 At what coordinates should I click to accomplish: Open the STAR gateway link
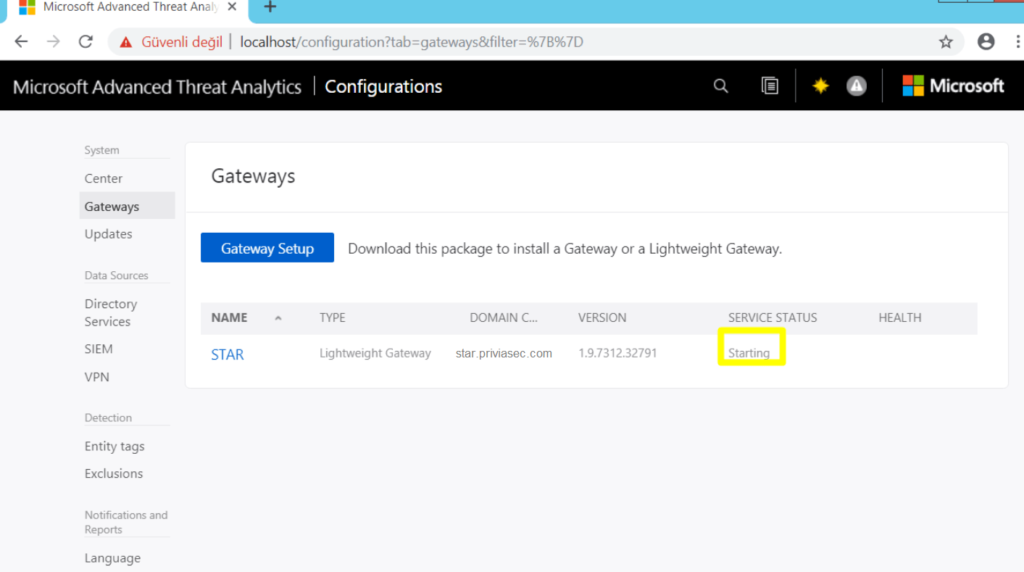(227, 354)
